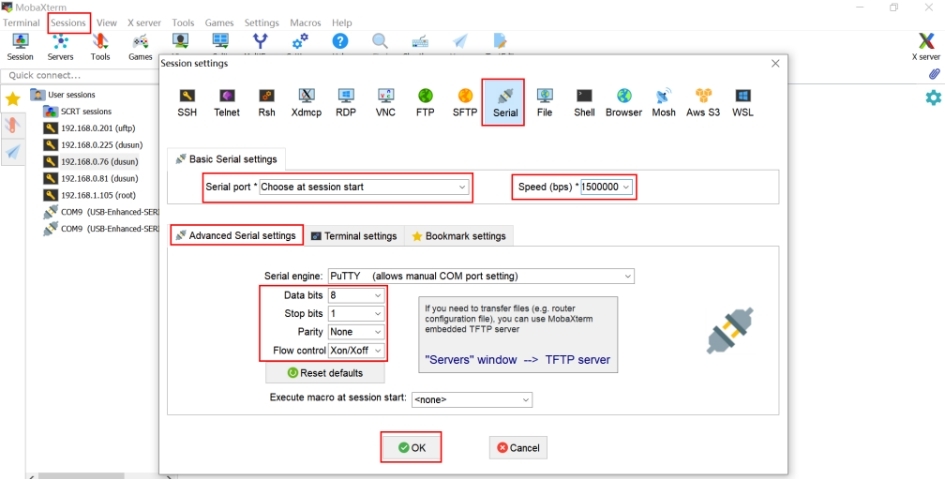Select the User sessions tree folder
The image size is (945, 481).
tap(63, 95)
